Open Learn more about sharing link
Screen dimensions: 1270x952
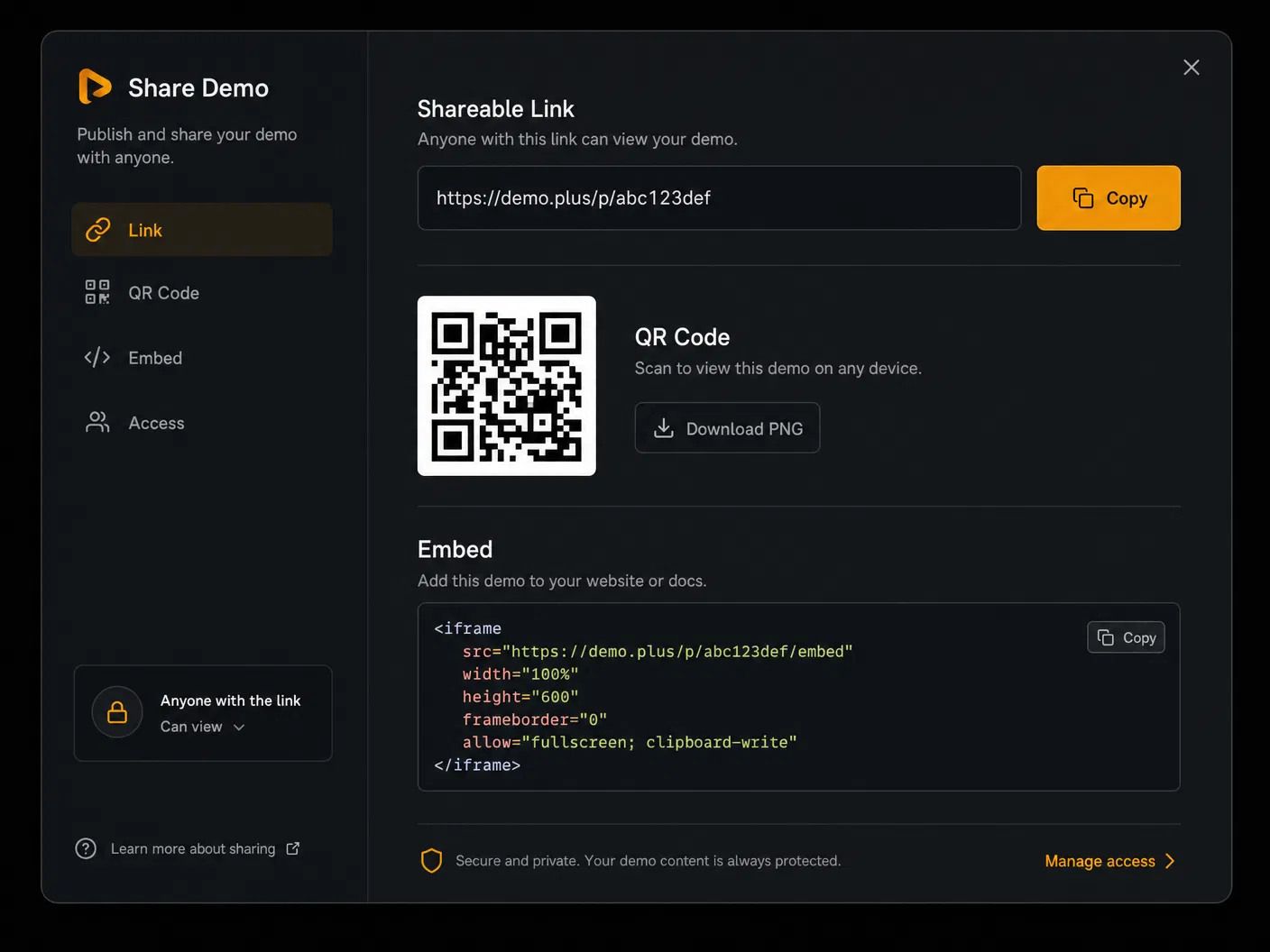(x=193, y=849)
